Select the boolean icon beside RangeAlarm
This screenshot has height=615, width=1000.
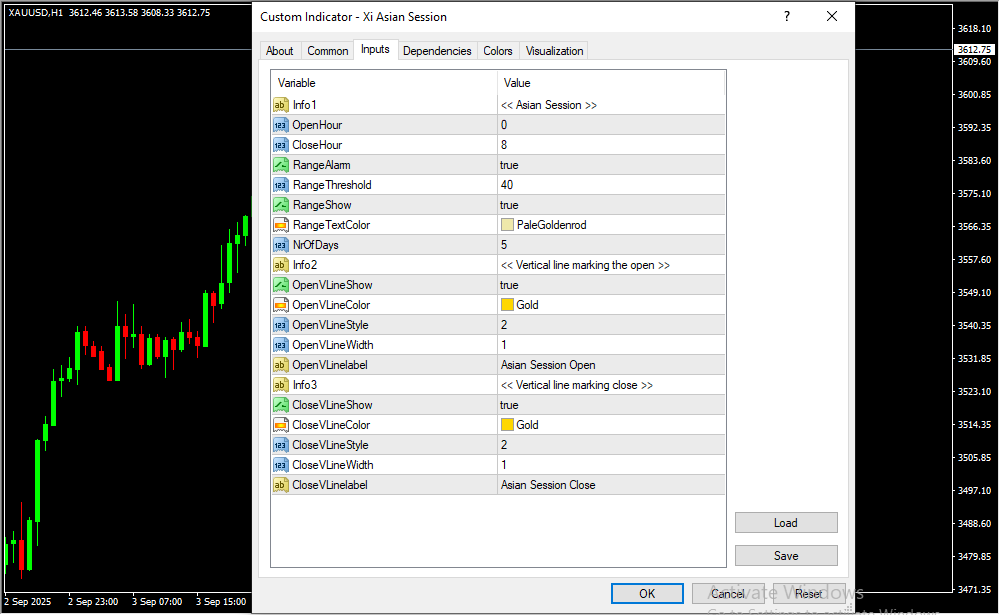pyautogui.click(x=281, y=165)
